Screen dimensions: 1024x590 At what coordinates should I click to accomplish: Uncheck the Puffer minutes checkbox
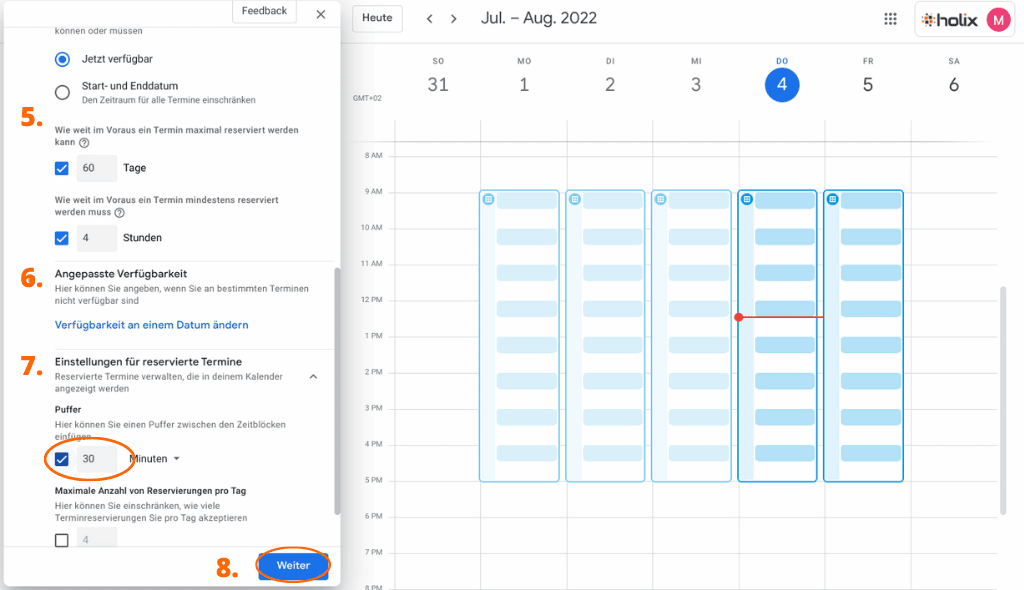click(62, 458)
